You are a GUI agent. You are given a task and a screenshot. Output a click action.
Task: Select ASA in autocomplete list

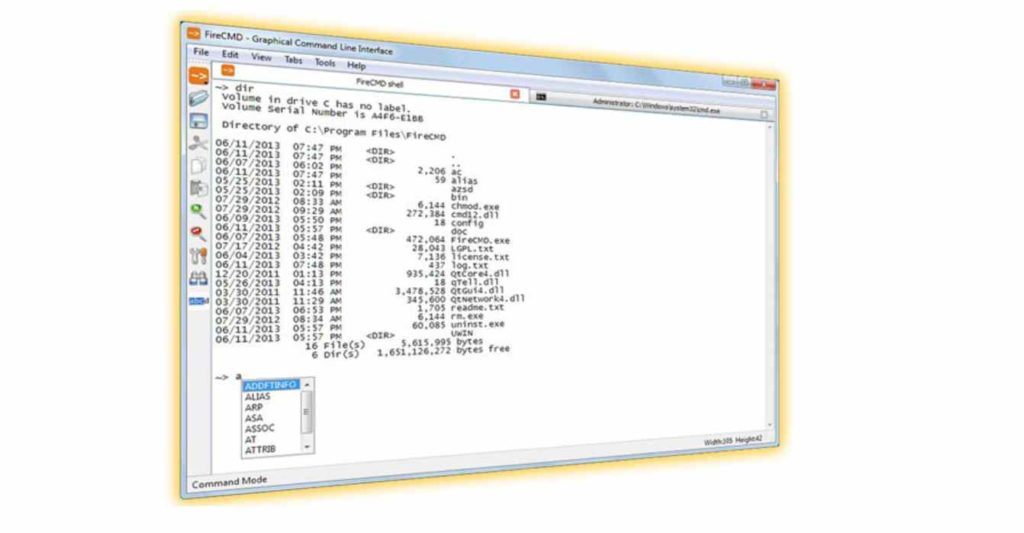click(x=254, y=418)
